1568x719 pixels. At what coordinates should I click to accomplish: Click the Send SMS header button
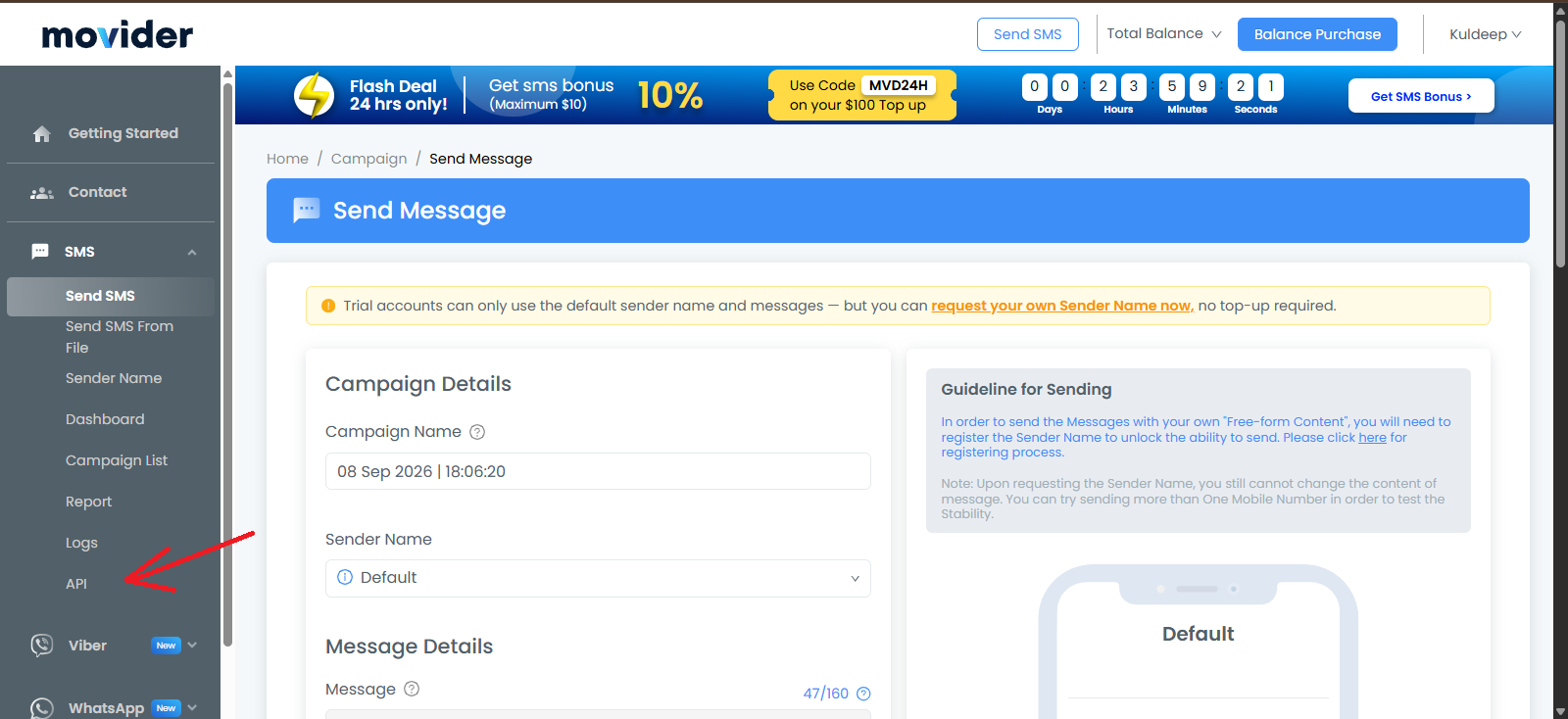[x=1027, y=34]
